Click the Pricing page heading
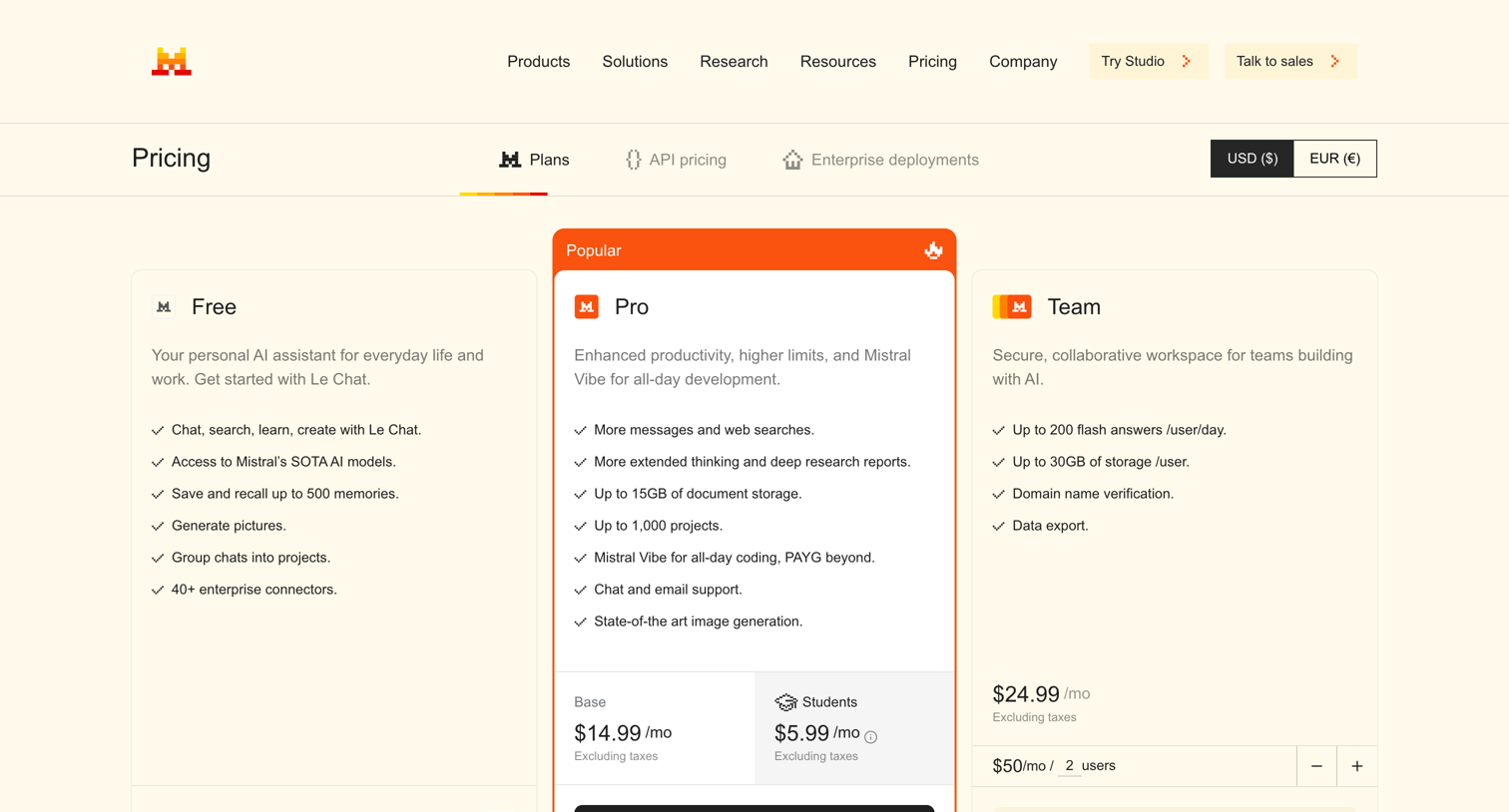This screenshot has height=812, width=1509. [x=171, y=158]
